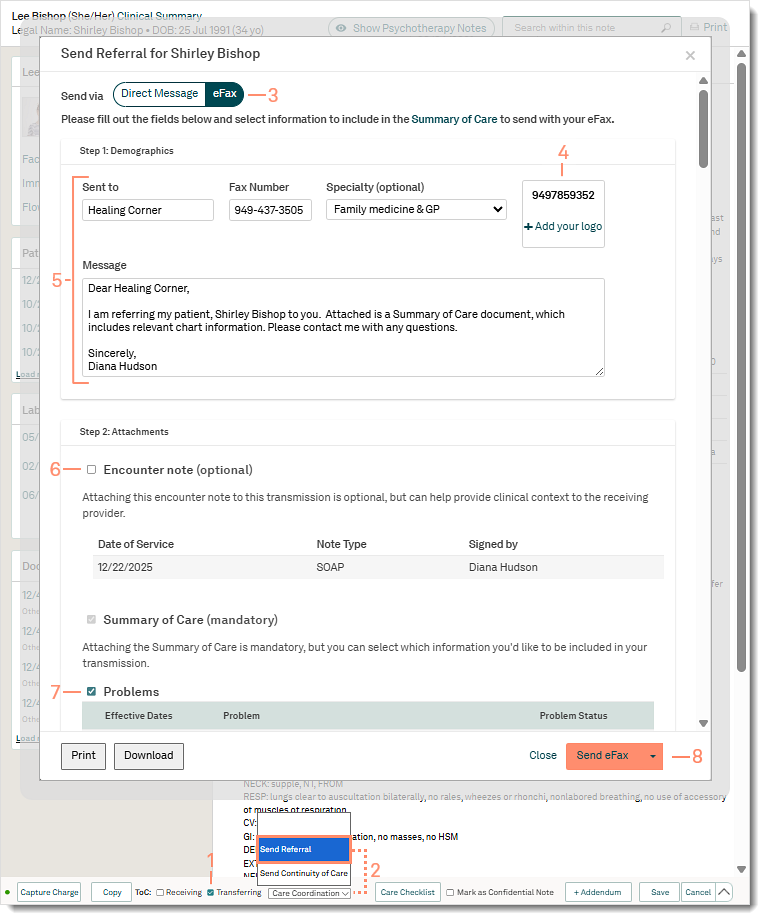Uncheck the Transferring ToC checkbox

pos(211,892)
